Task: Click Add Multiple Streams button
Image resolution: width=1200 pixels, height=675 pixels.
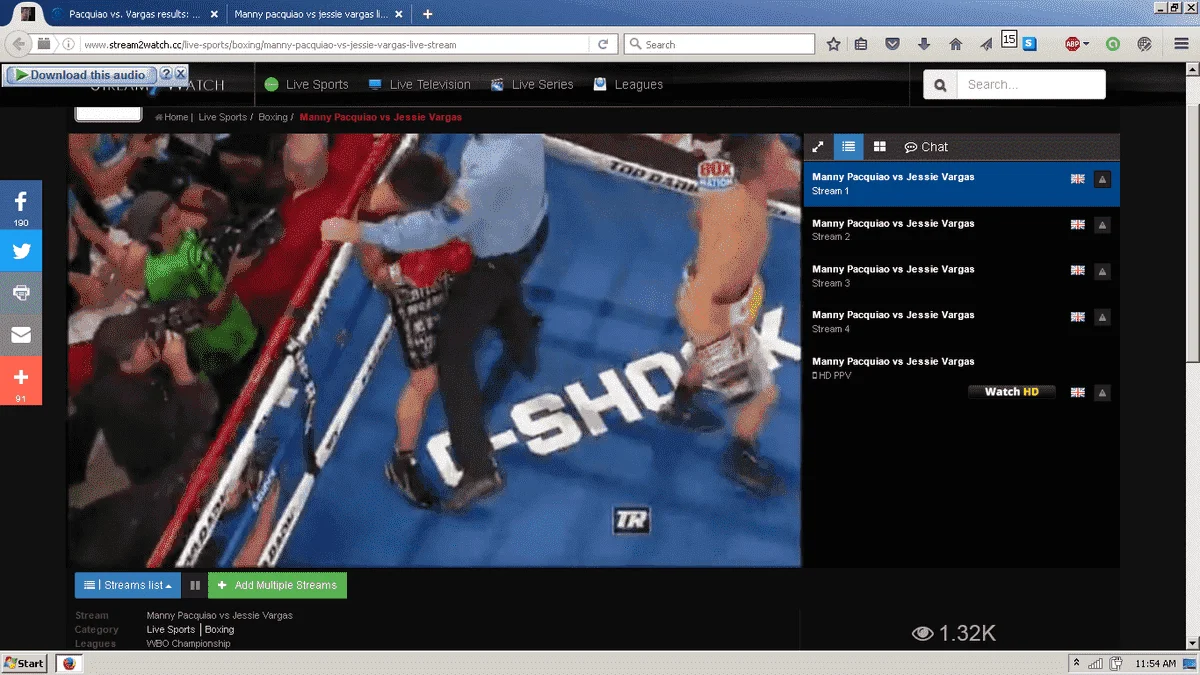Action: [277, 585]
